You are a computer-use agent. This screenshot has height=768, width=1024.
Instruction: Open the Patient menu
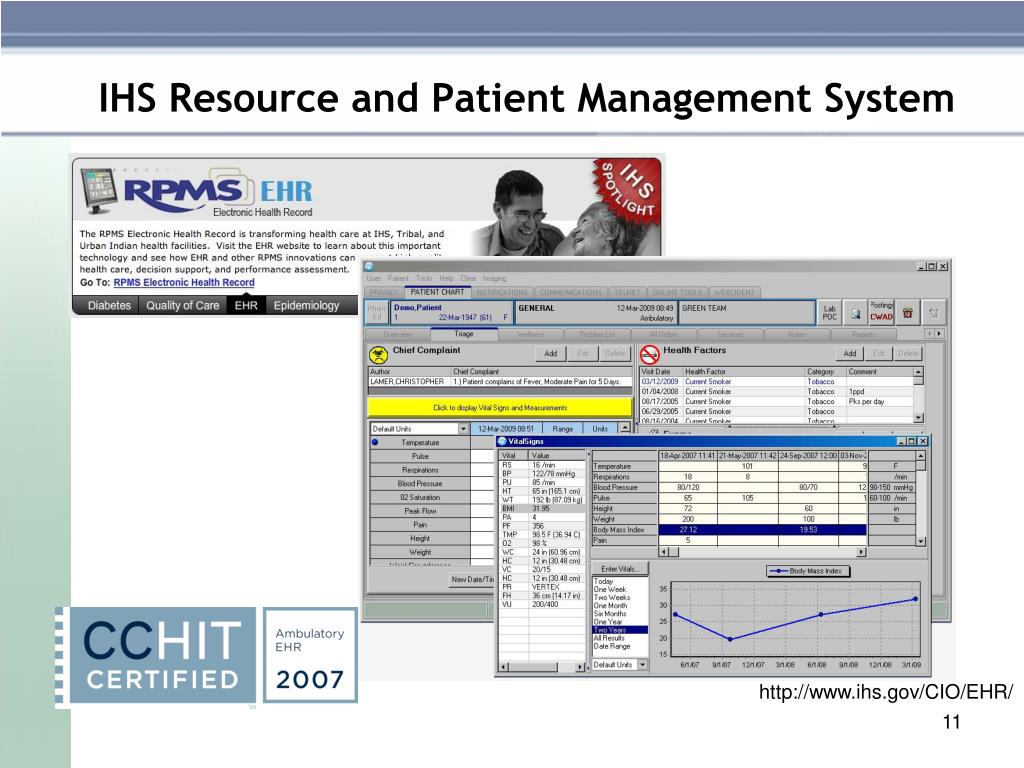pyautogui.click(x=398, y=278)
